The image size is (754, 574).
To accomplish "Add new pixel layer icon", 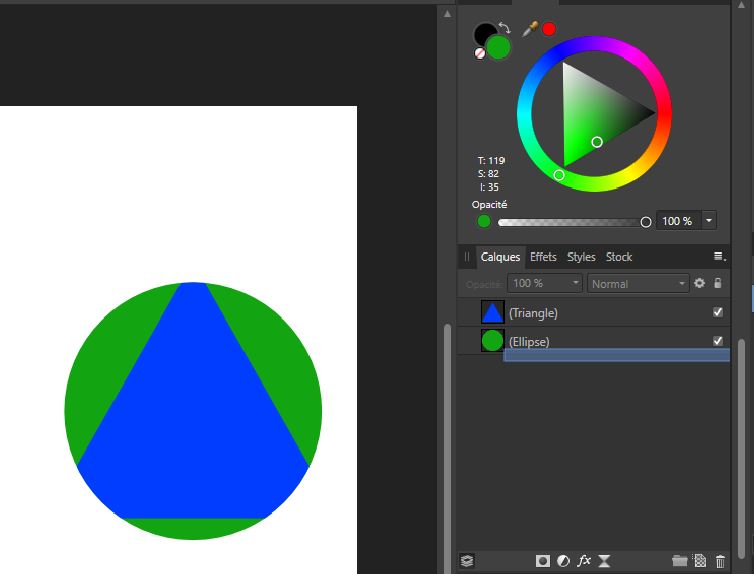I will (700, 561).
